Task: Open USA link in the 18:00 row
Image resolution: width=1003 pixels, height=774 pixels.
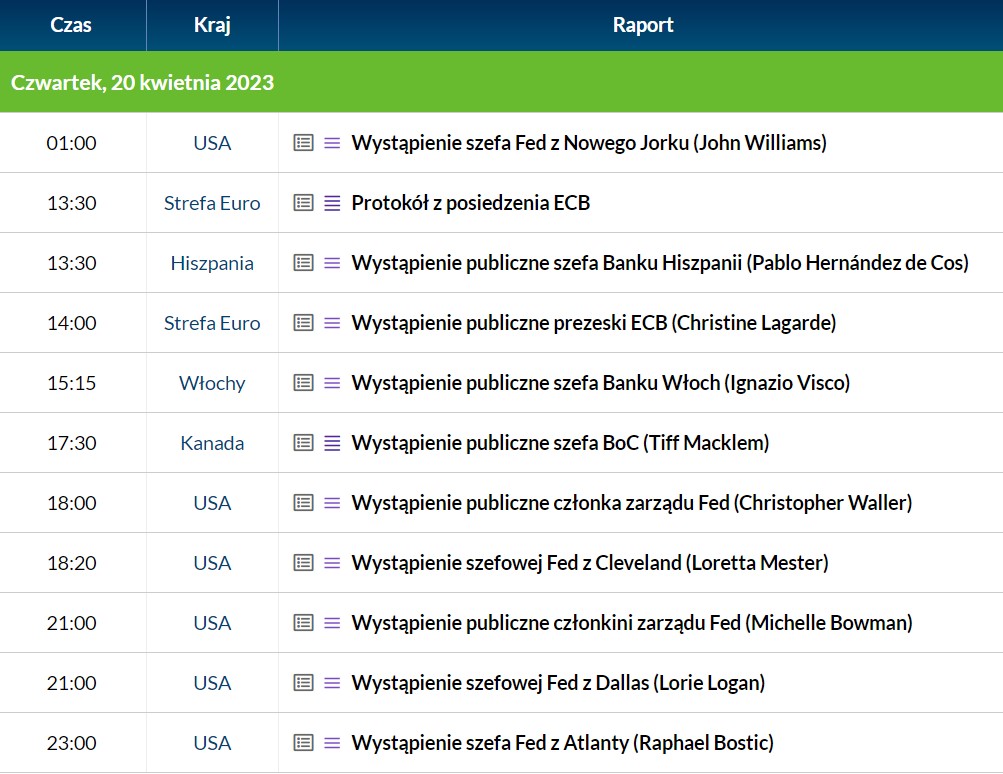Action: pyautogui.click(x=212, y=503)
